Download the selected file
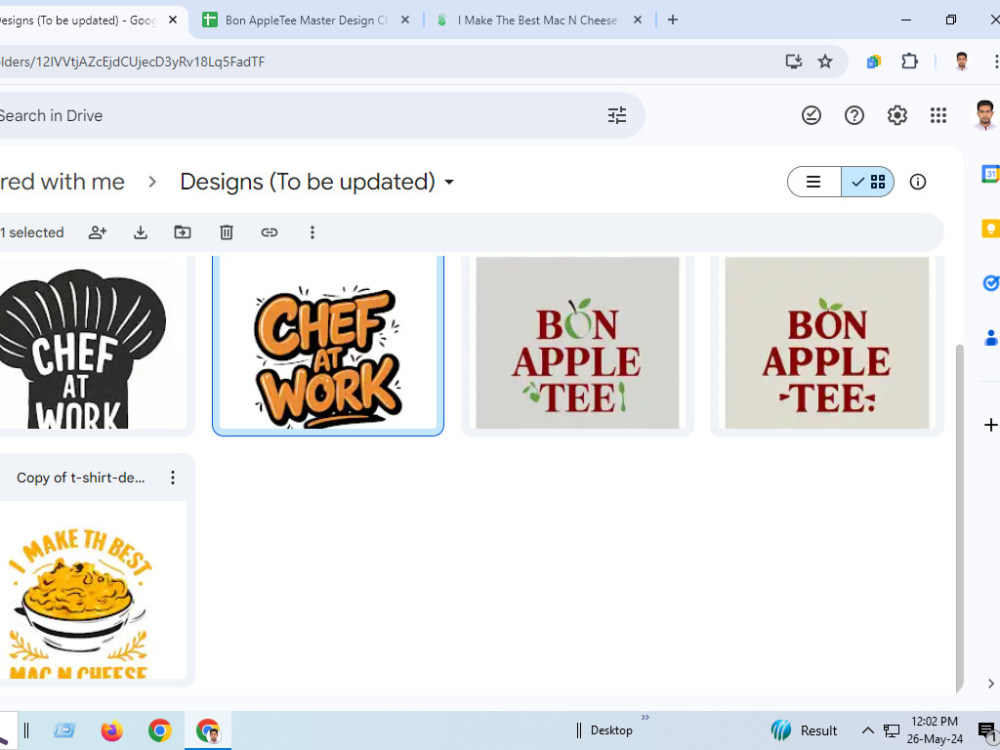This screenshot has width=1000, height=750. (x=140, y=232)
